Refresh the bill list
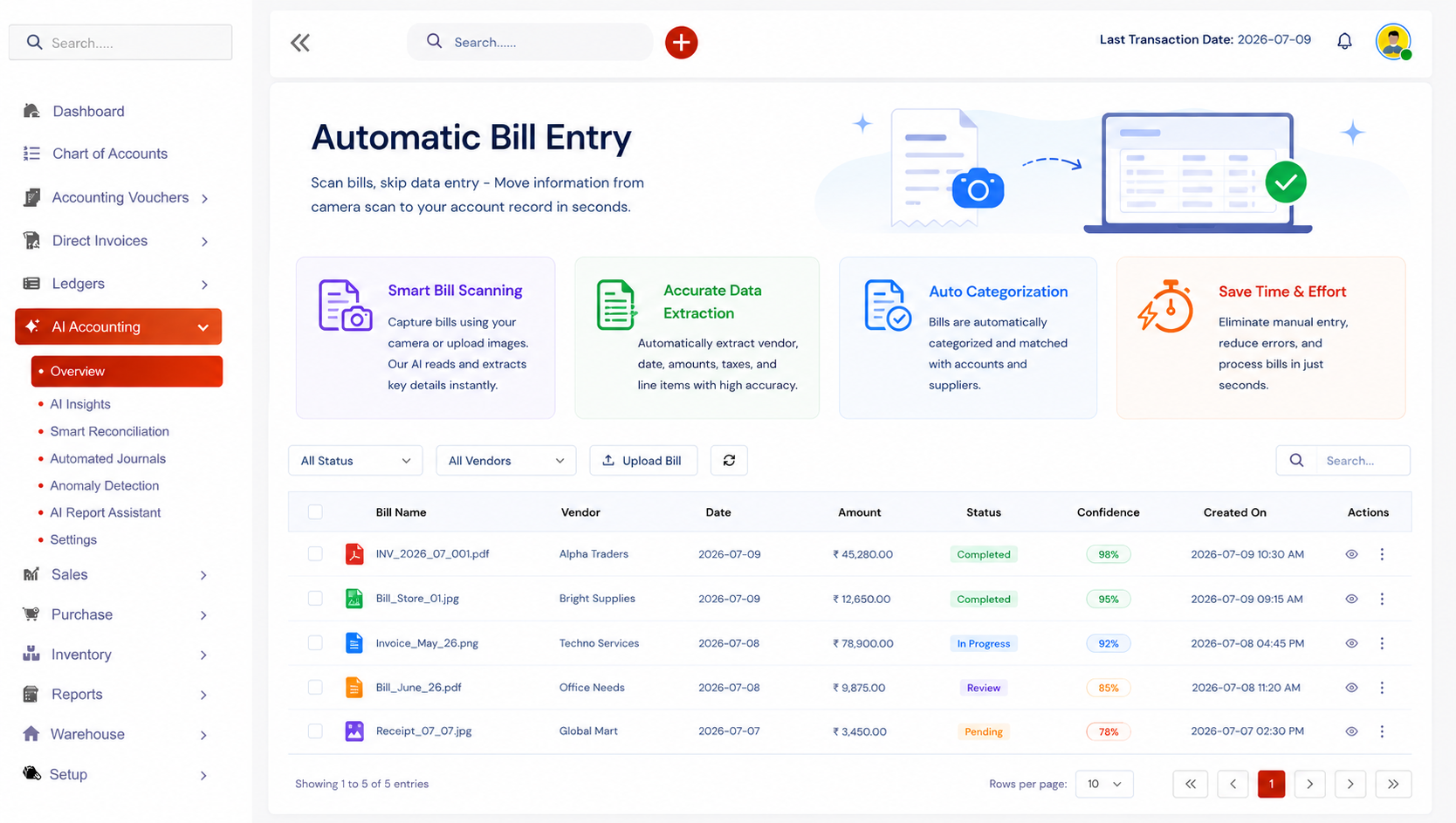The width and height of the screenshot is (1456, 823). coord(729,460)
